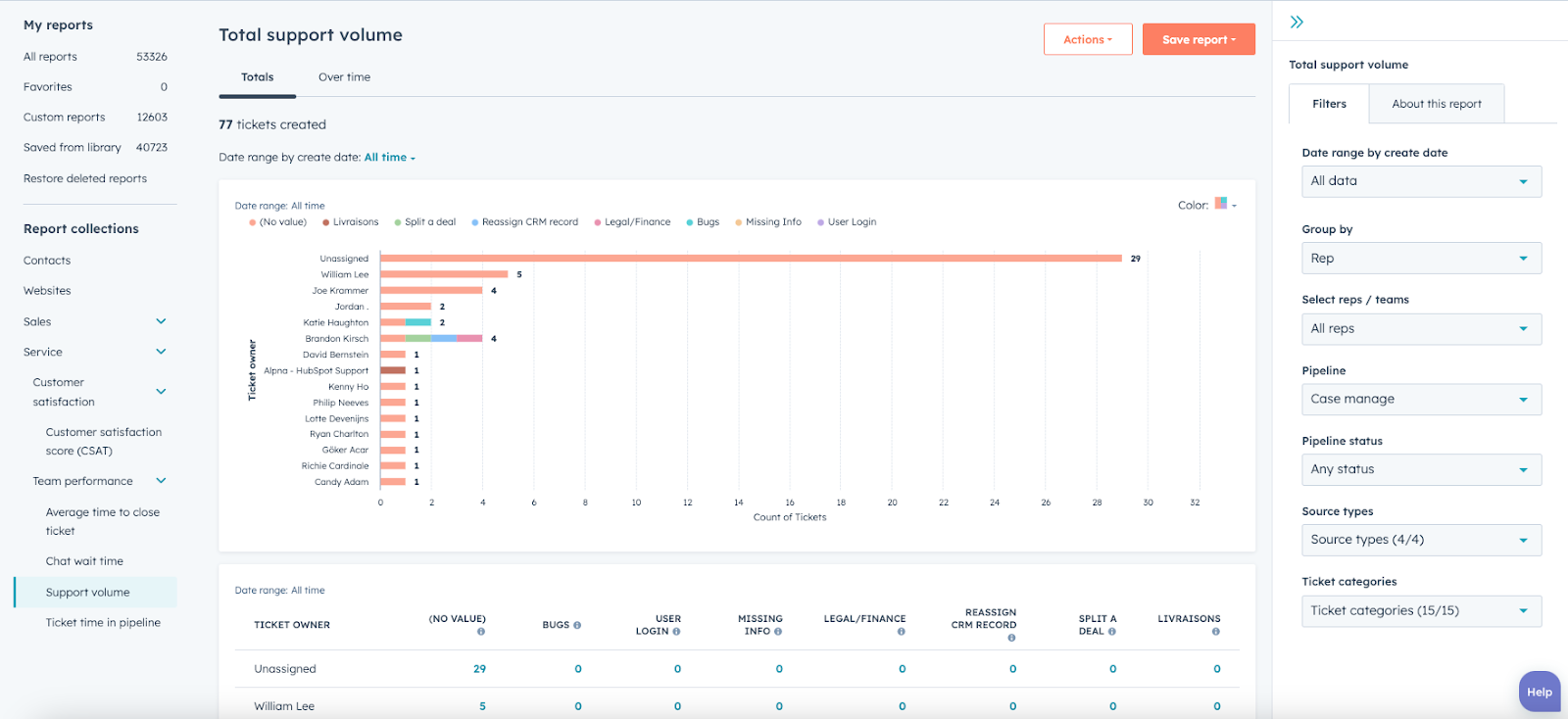
Task: Toggle the Split a deal legend series
Action: pyautogui.click(x=425, y=222)
